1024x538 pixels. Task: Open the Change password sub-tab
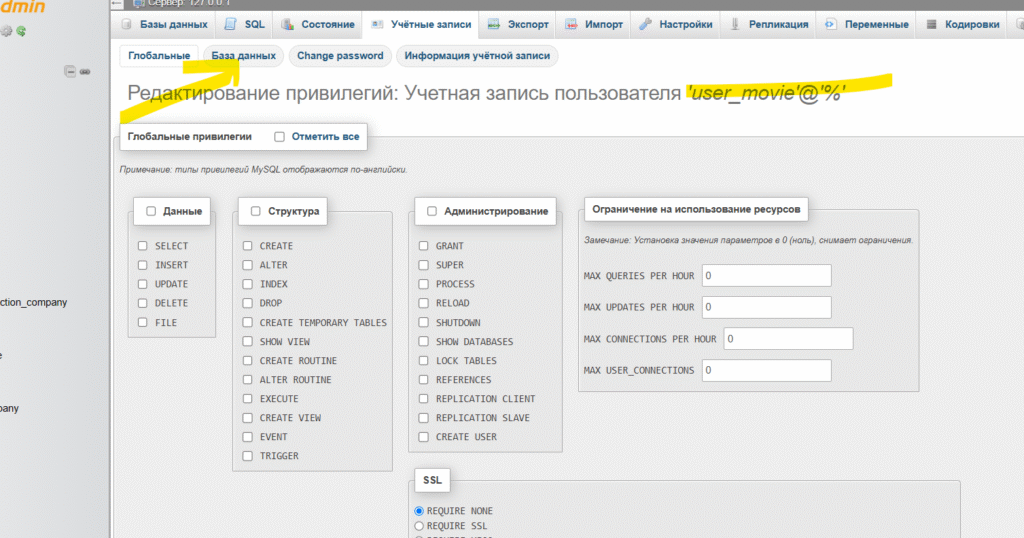[340, 55]
